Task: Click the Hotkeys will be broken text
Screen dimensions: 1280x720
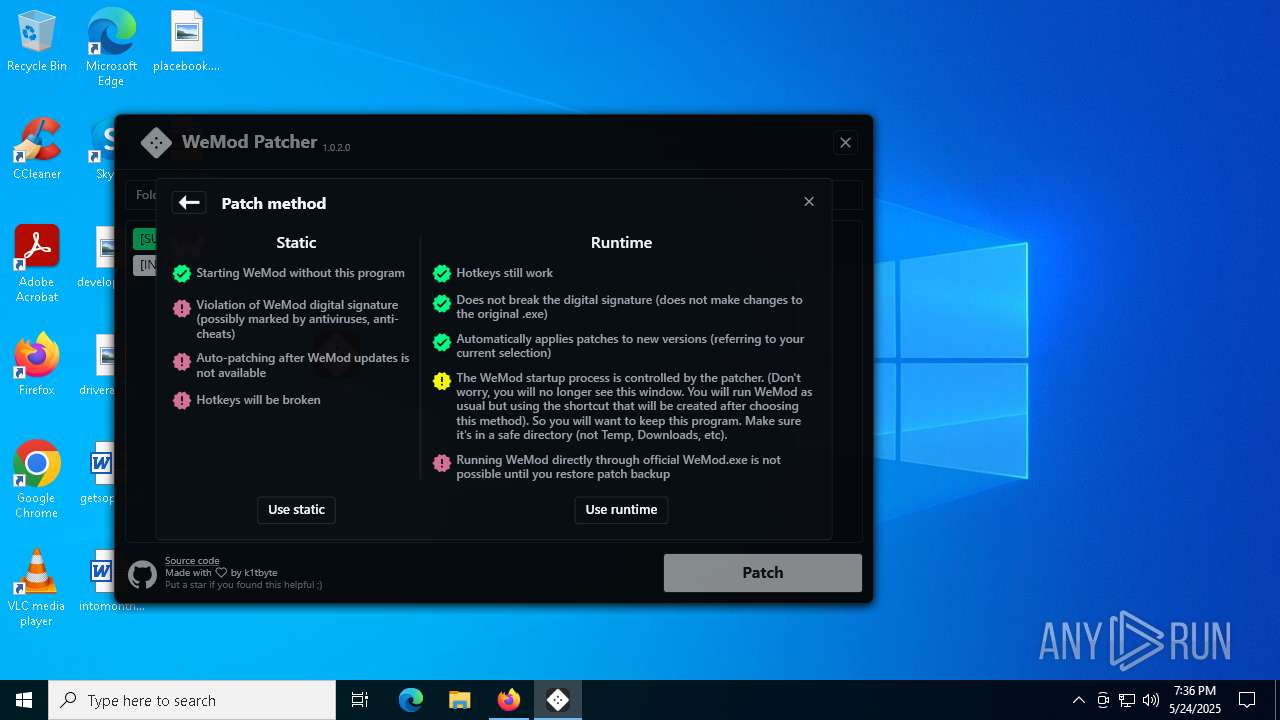Action: click(x=258, y=400)
